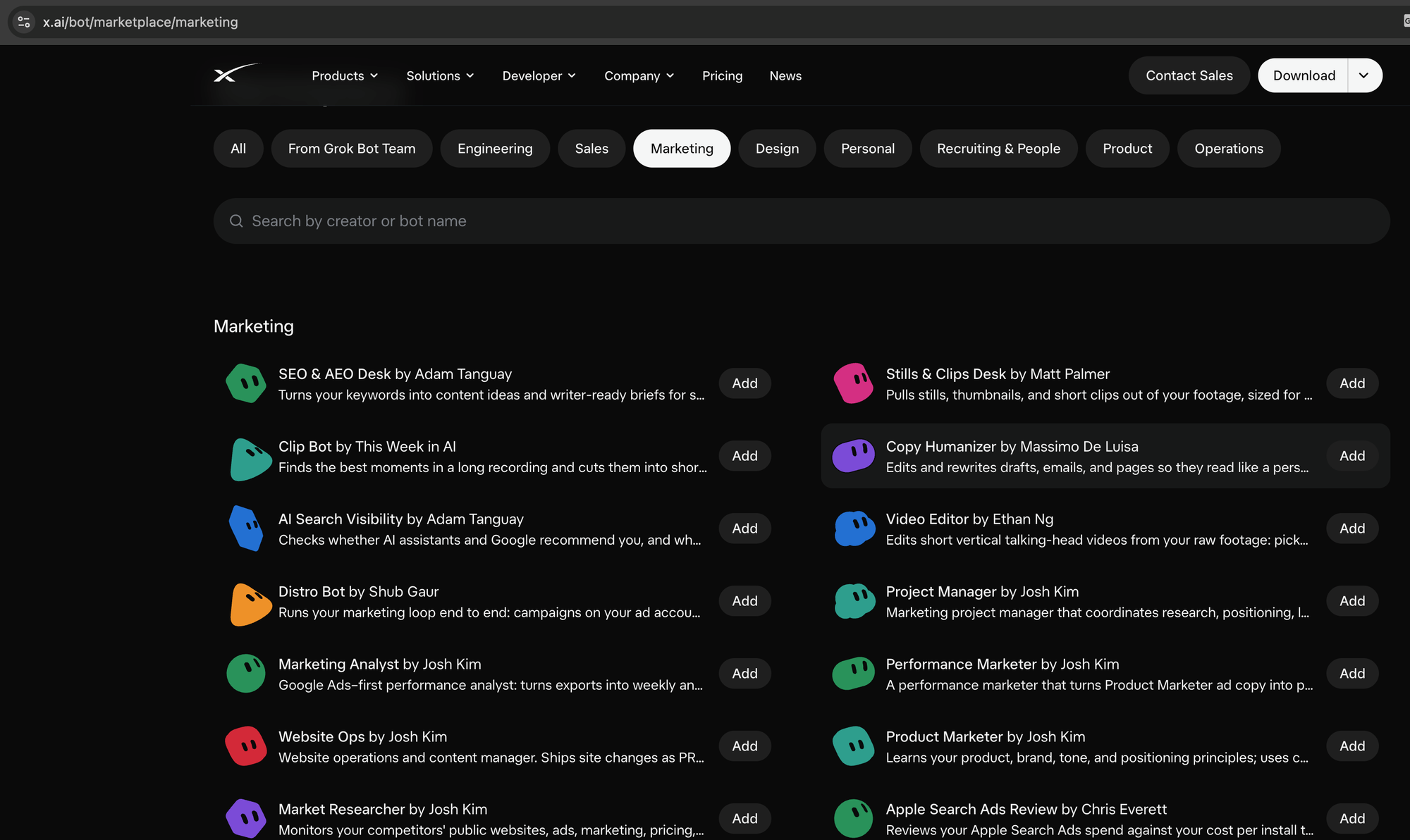1410x840 pixels.
Task: Add the Copy Humanizer bot
Action: [1352, 456]
